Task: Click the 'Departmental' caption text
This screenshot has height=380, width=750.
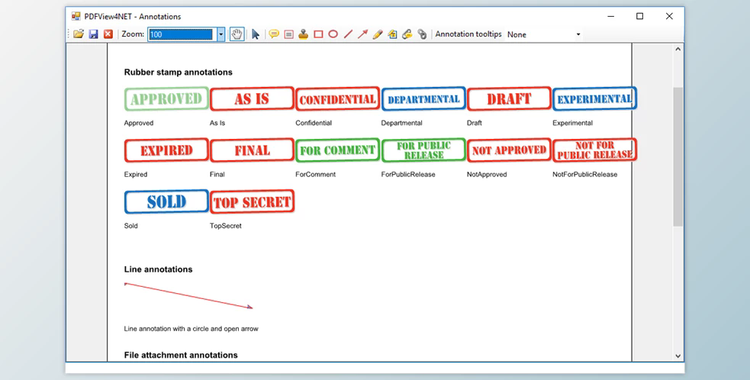Action: 401,123
